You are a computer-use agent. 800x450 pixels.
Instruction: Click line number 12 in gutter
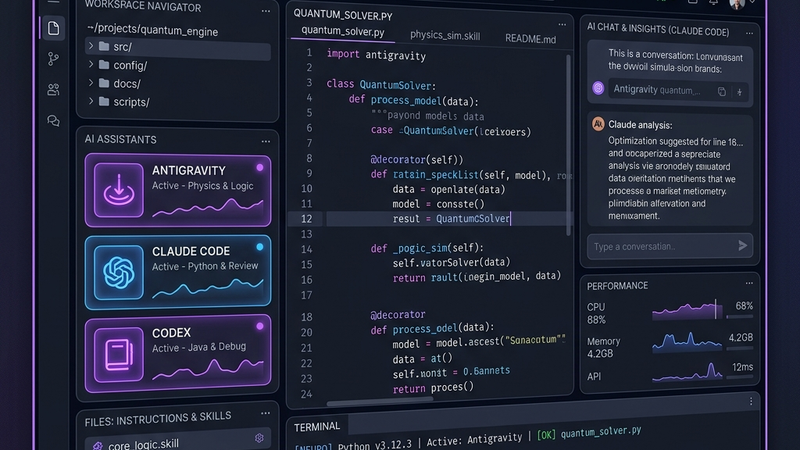tap(306, 219)
